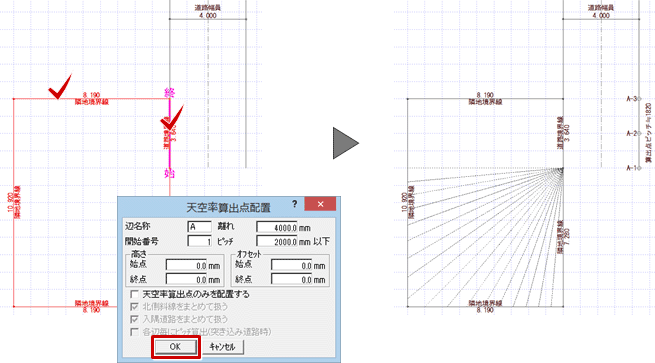The image size is (655, 363).
Task: Click the help question mark in dialog title
Action: tap(294, 204)
